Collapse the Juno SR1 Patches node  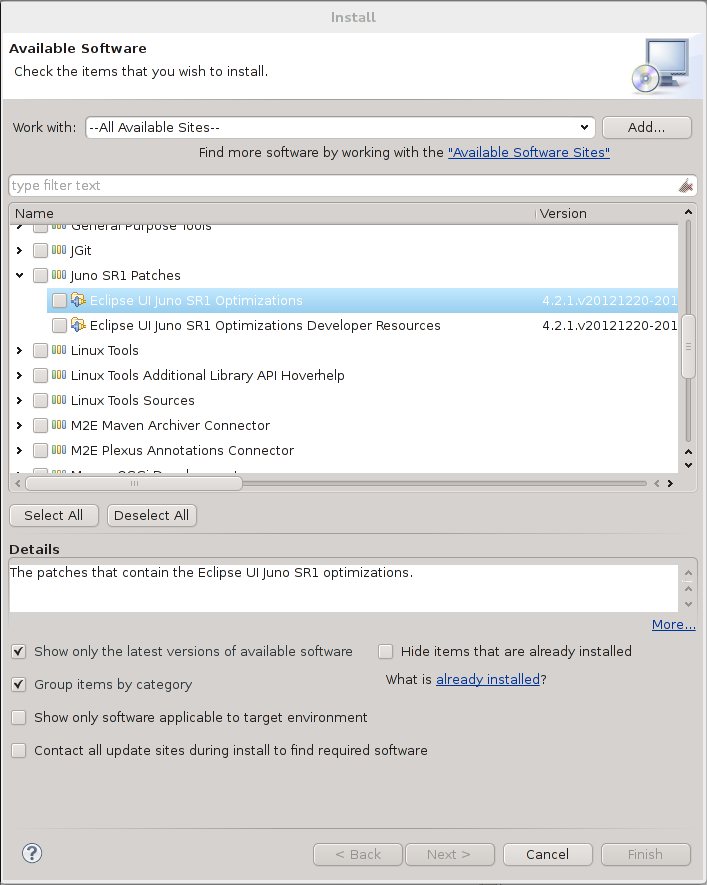pos(19,275)
